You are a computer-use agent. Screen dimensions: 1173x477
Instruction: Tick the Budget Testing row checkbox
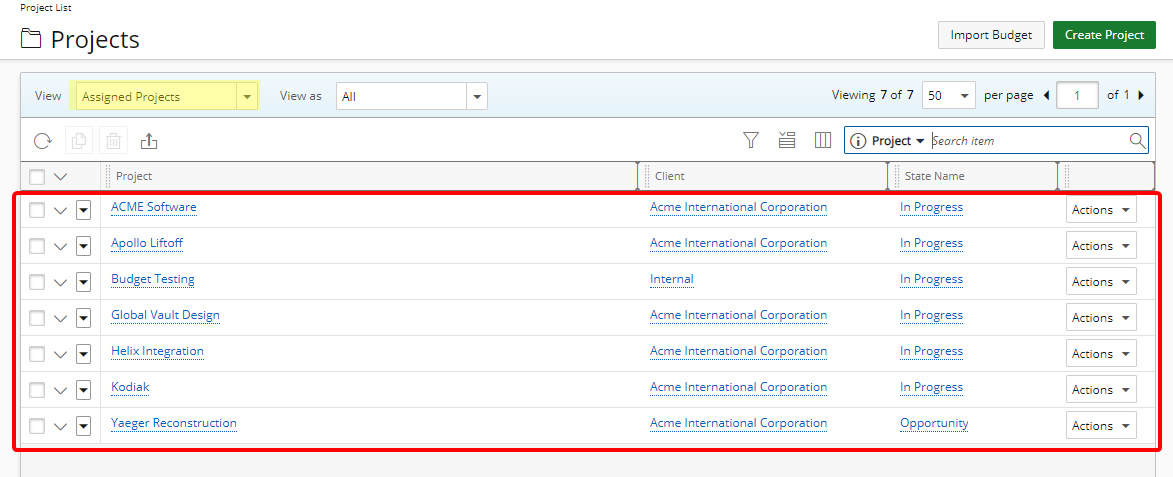[x=37, y=282]
